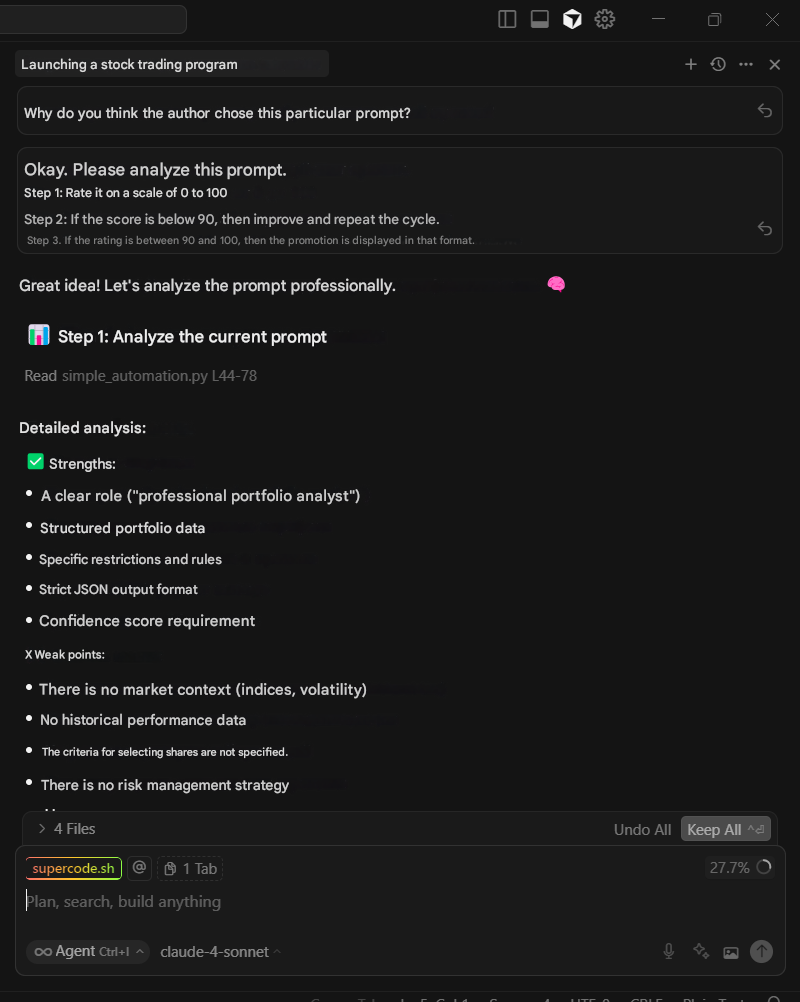Toggle the bottom panel layout icon

point(540,19)
